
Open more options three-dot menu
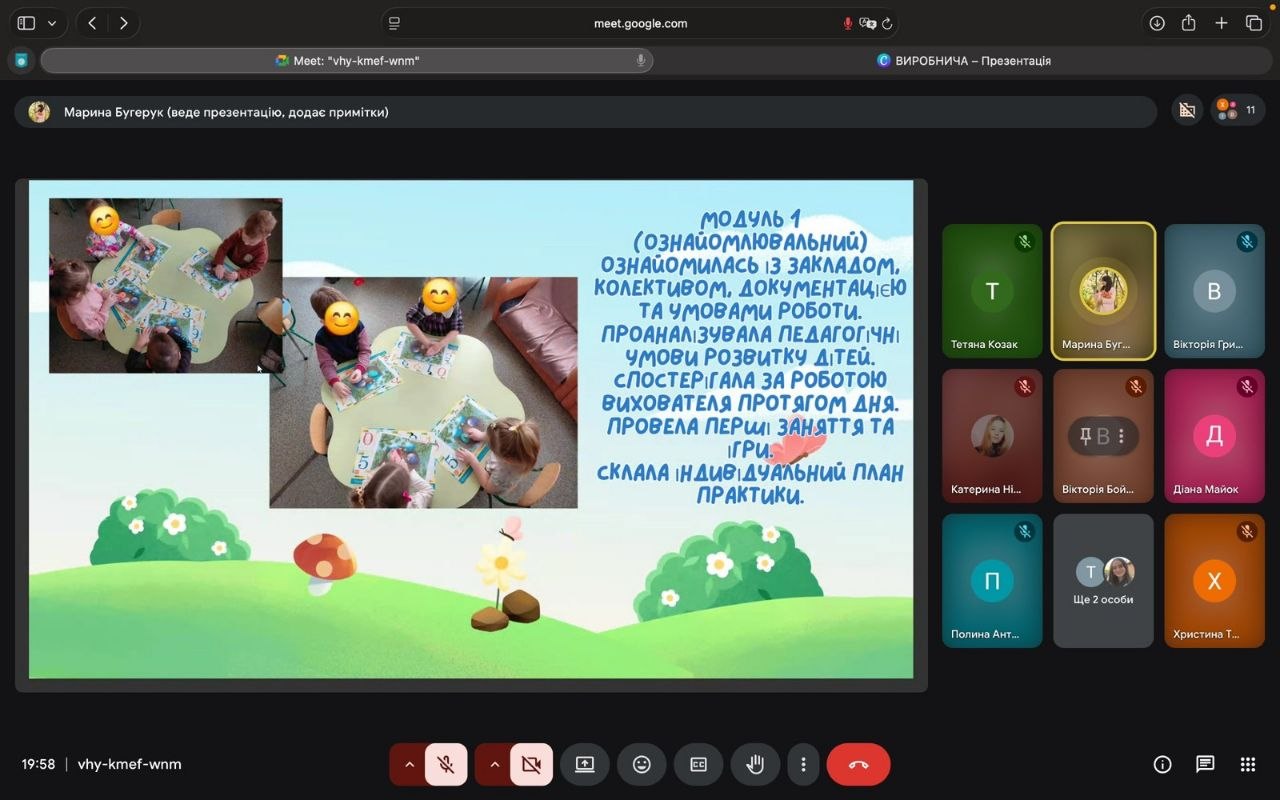803,765
